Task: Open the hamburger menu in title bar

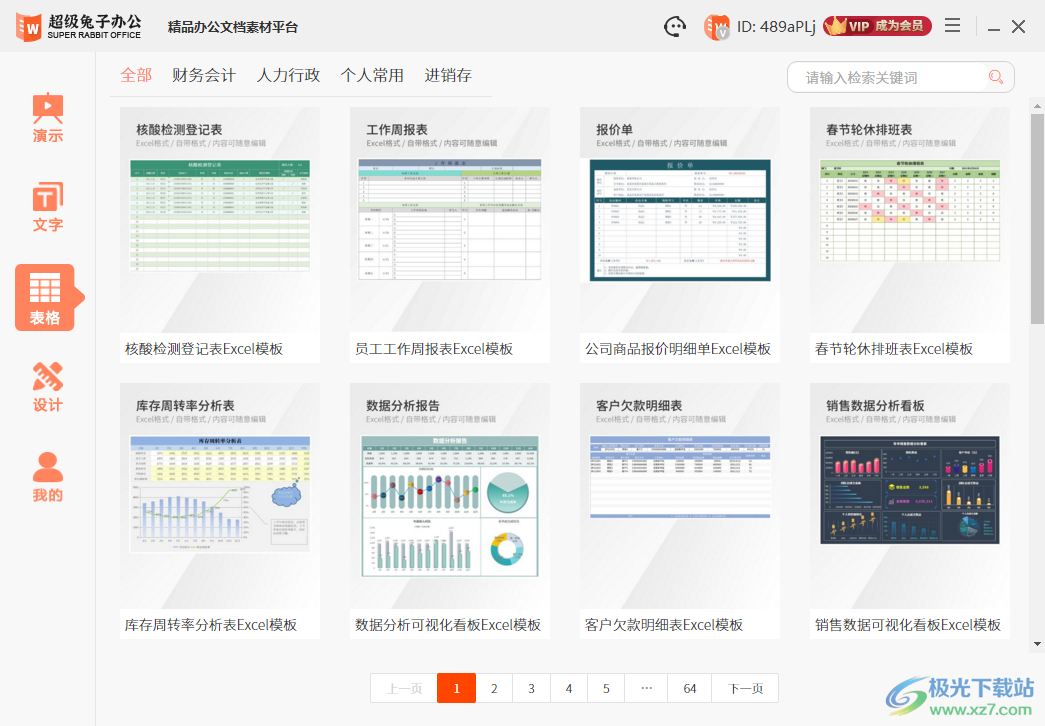Action: coord(953,26)
